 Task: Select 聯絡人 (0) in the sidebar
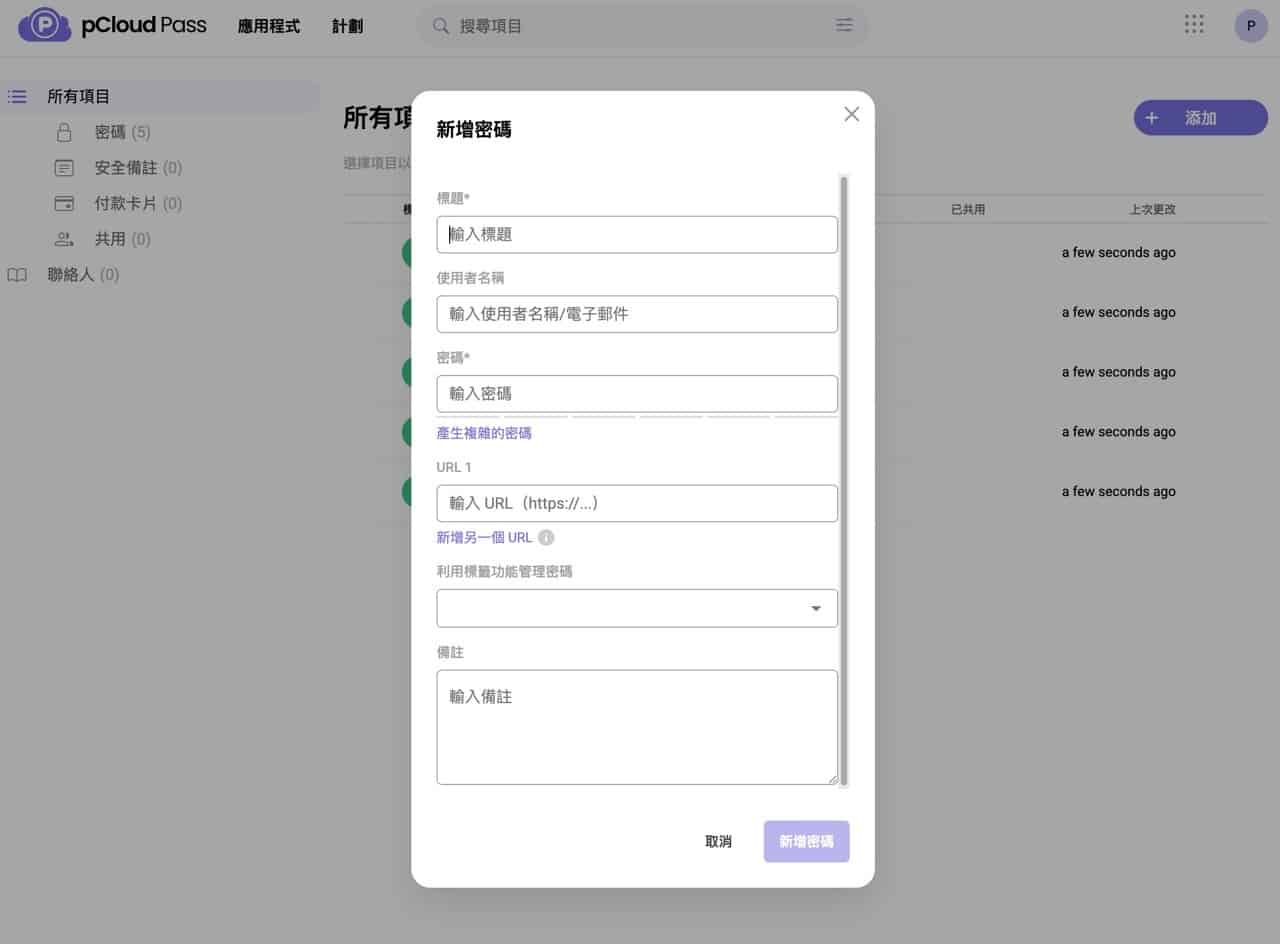(83, 275)
